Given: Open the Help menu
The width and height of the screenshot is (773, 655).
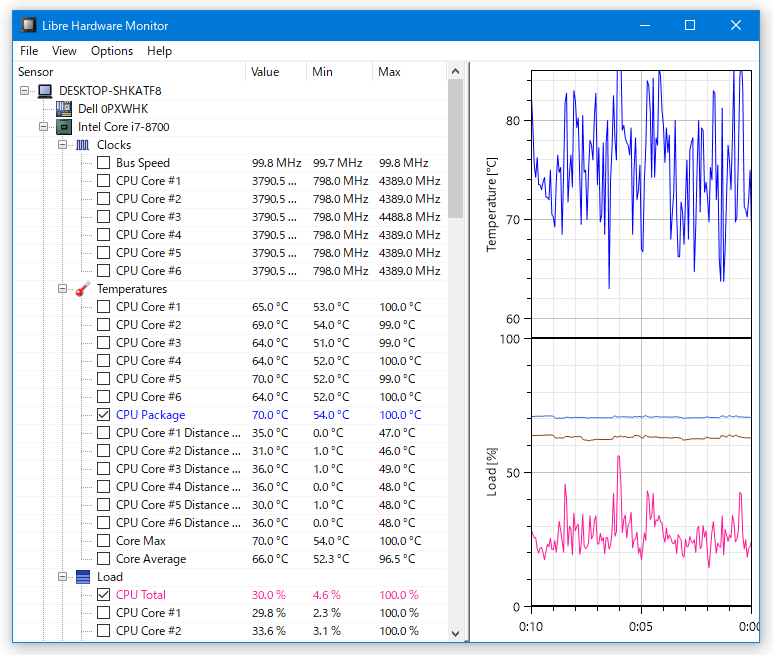Looking at the screenshot, I should tap(159, 51).
